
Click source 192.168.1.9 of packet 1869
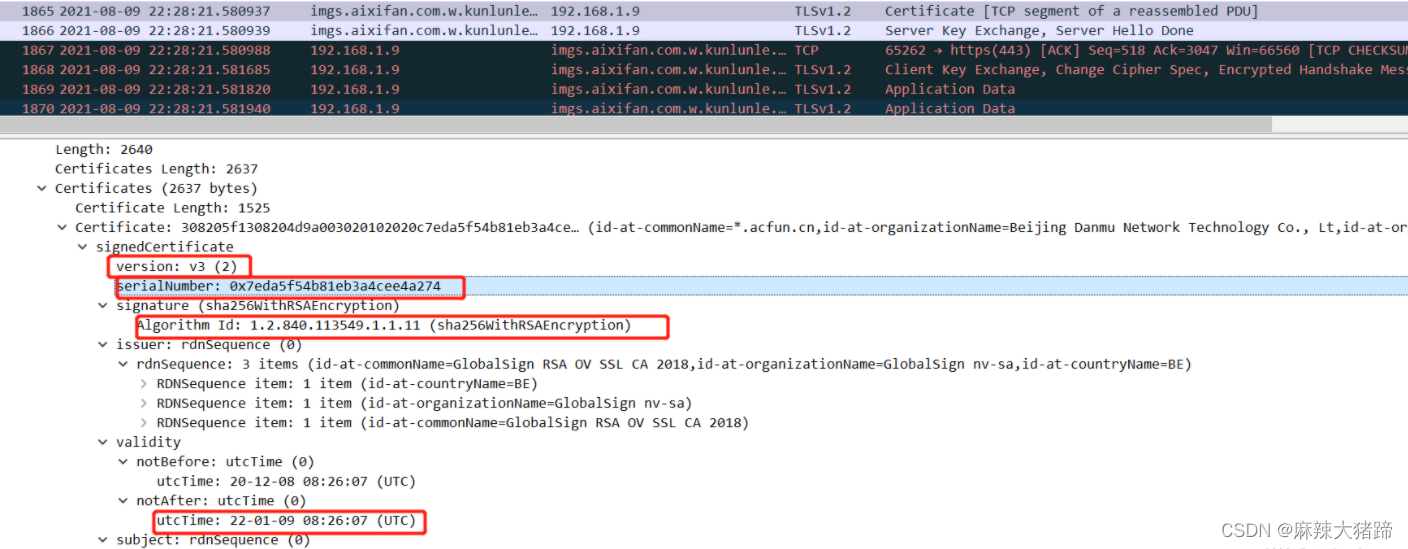[354, 89]
